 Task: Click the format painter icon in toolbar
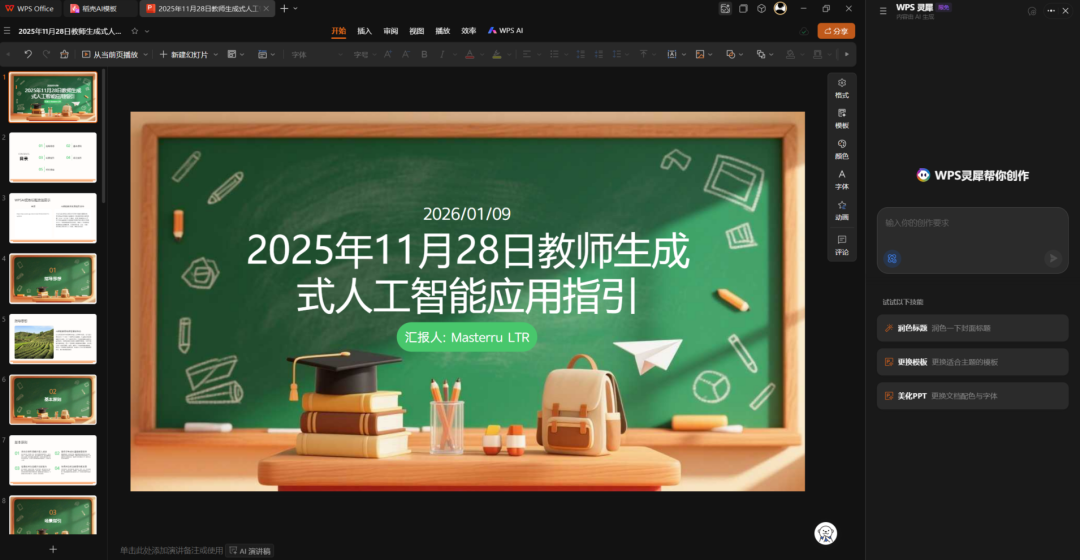(64, 54)
